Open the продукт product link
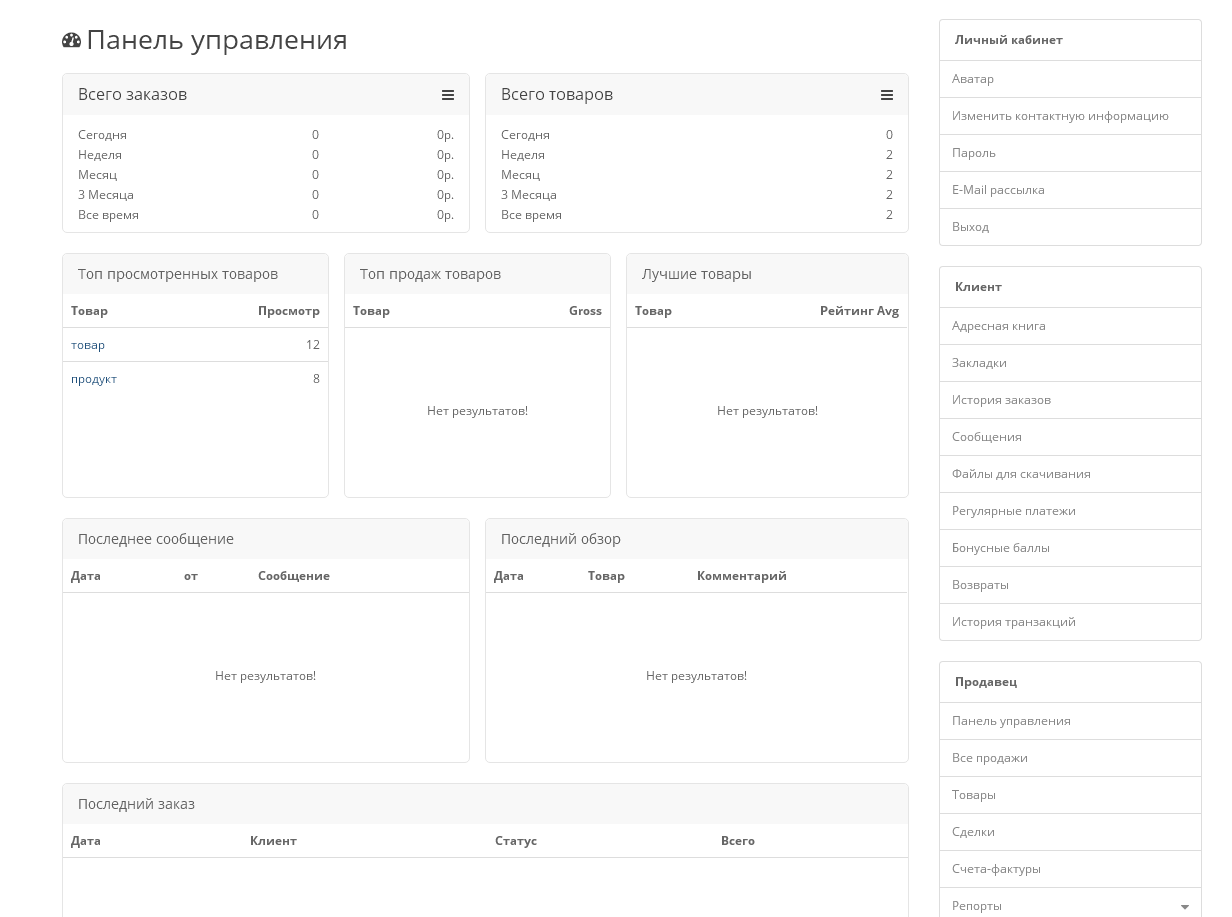The image size is (1232, 917). (x=94, y=379)
